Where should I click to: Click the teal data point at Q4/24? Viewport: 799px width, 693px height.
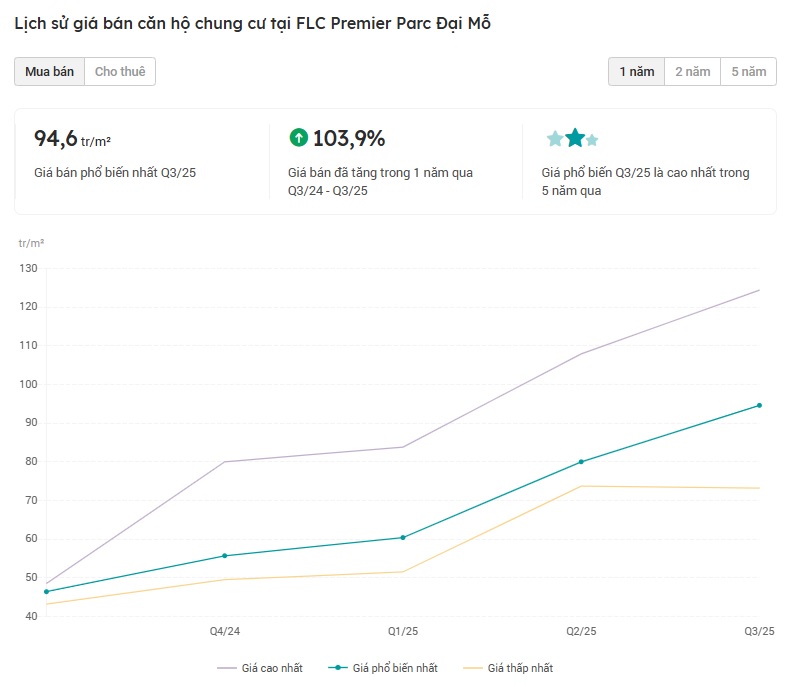tap(225, 556)
